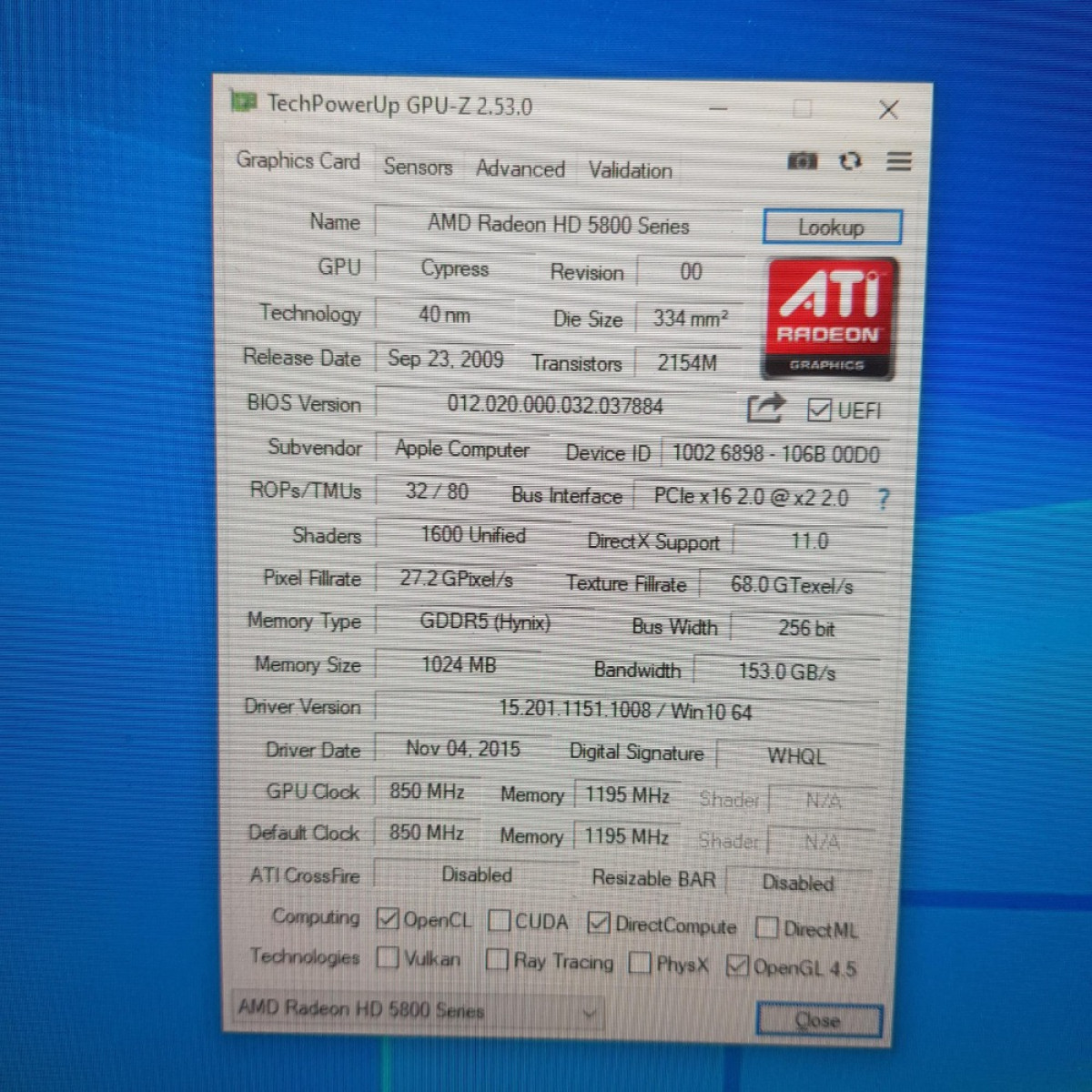This screenshot has width=1092, height=1092.
Task: Click the DirectX Support field 11.0
Action: point(809,541)
